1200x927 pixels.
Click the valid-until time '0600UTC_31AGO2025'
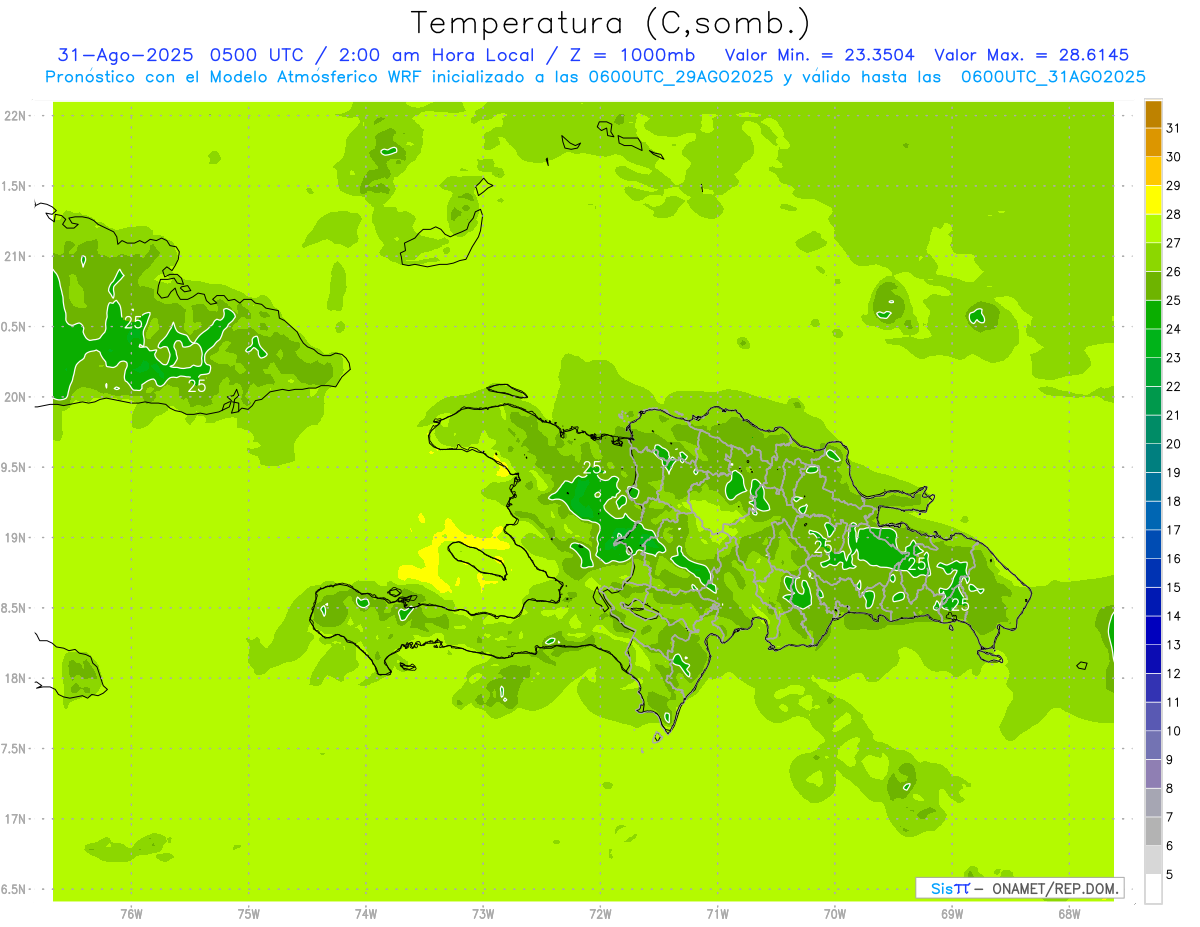click(1053, 77)
